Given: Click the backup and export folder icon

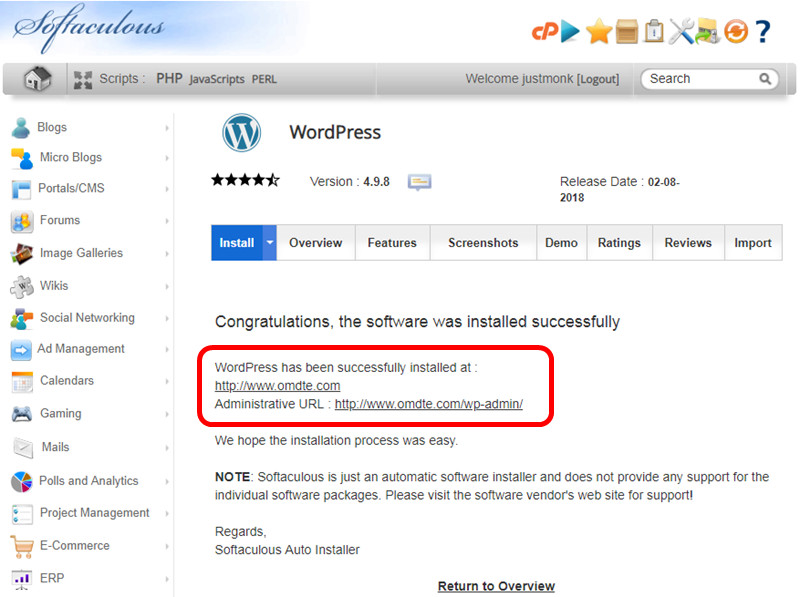Looking at the screenshot, I should coord(708,31).
